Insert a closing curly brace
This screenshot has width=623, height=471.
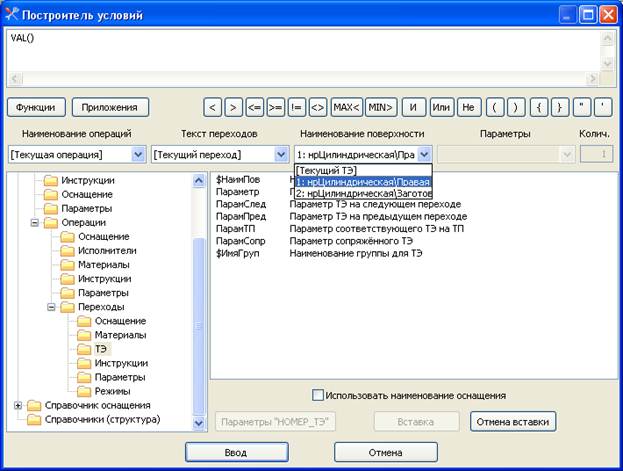pyautogui.click(x=560, y=107)
